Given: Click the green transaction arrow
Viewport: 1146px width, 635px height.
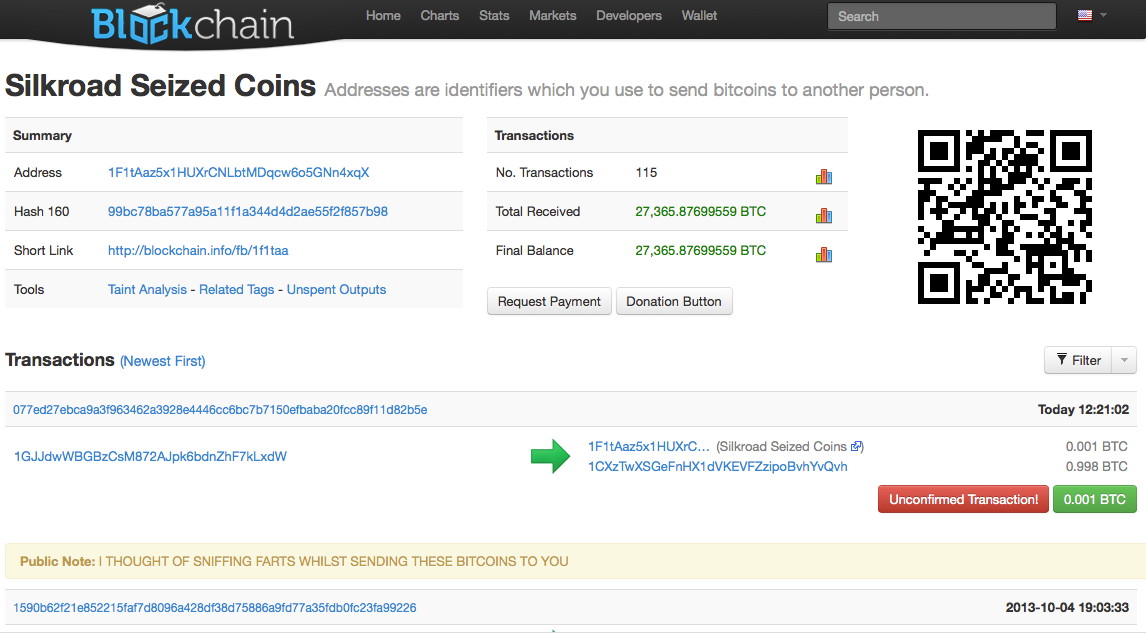Looking at the screenshot, I should coord(549,456).
